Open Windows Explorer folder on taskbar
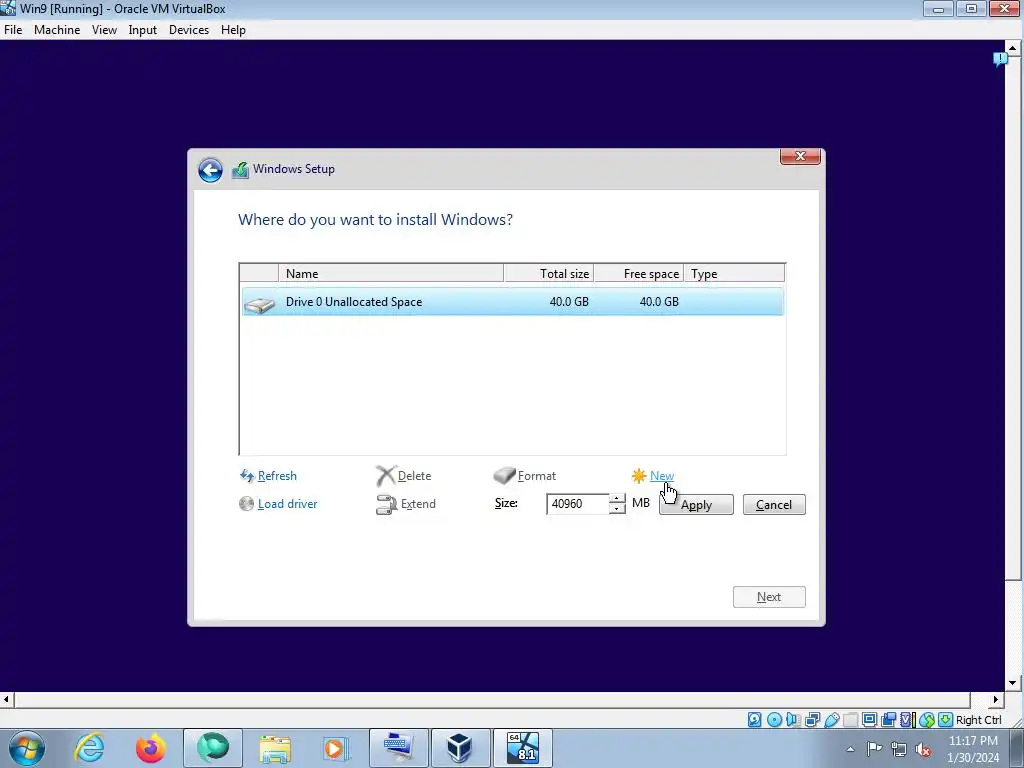This screenshot has width=1024, height=768. click(275, 748)
